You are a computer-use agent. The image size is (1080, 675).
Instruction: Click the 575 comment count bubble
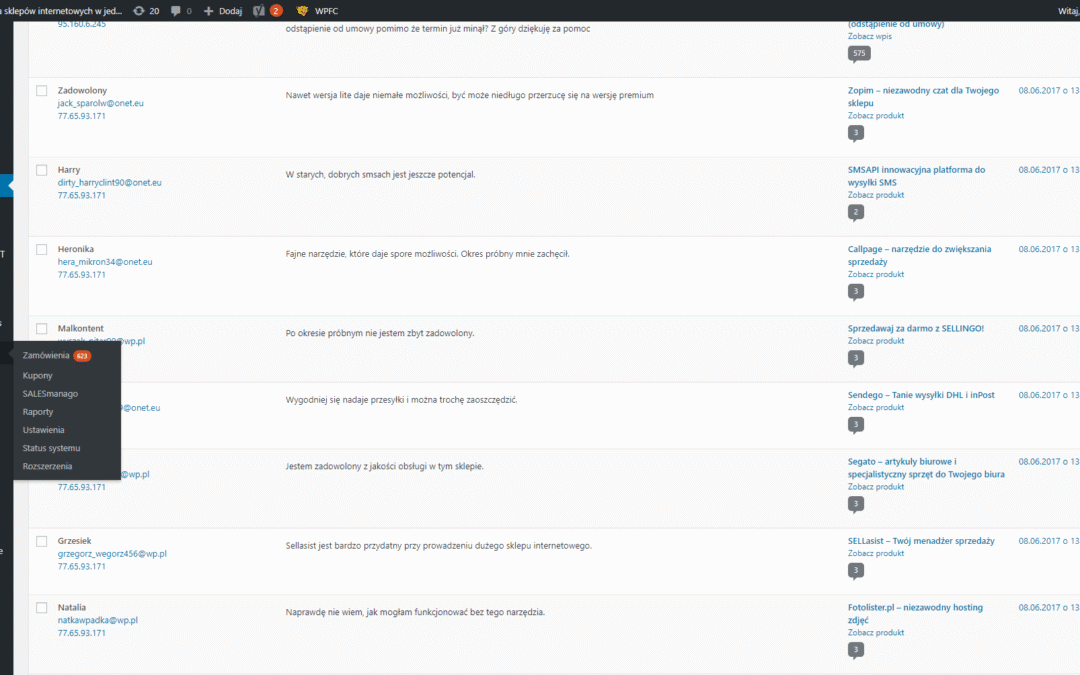[859, 54]
